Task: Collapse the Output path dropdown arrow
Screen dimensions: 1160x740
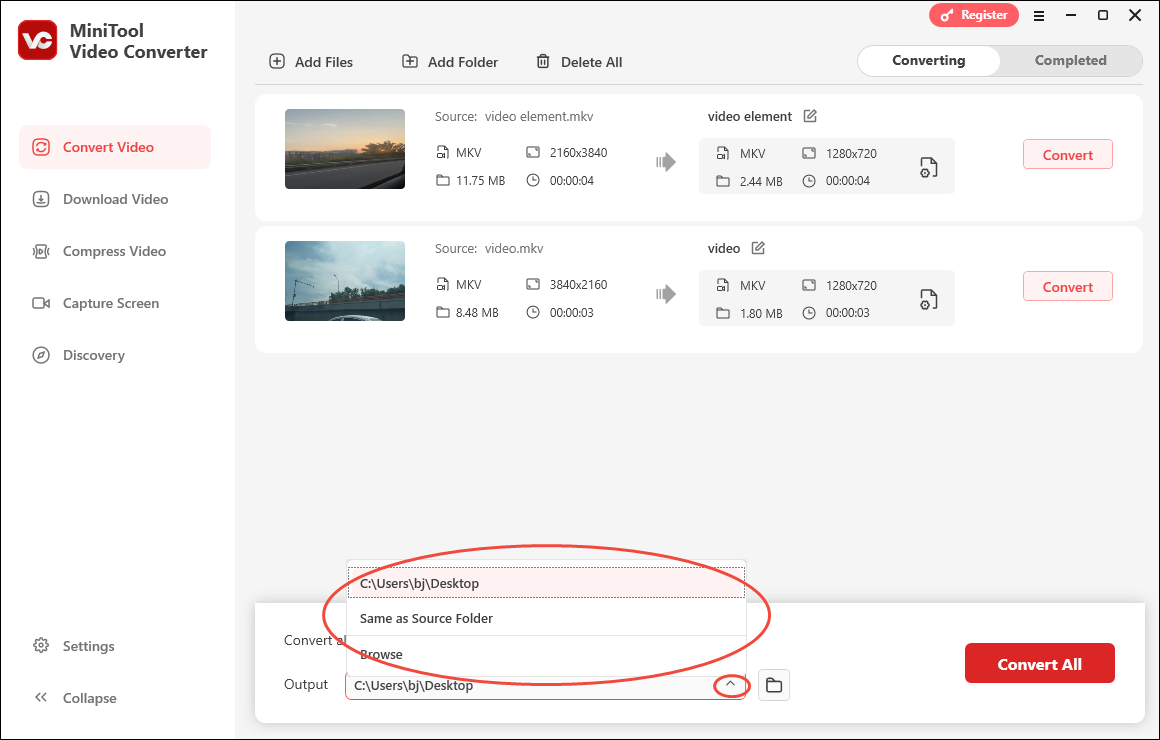Action: (730, 685)
